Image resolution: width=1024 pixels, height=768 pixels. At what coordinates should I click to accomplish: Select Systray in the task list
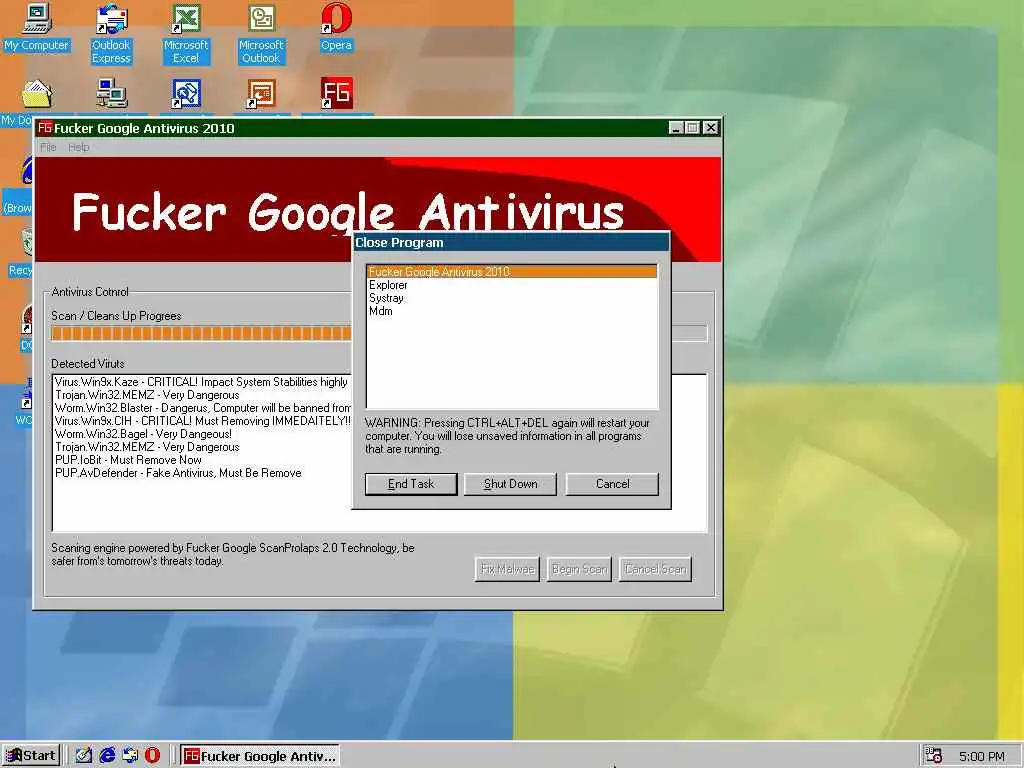click(512, 298)
